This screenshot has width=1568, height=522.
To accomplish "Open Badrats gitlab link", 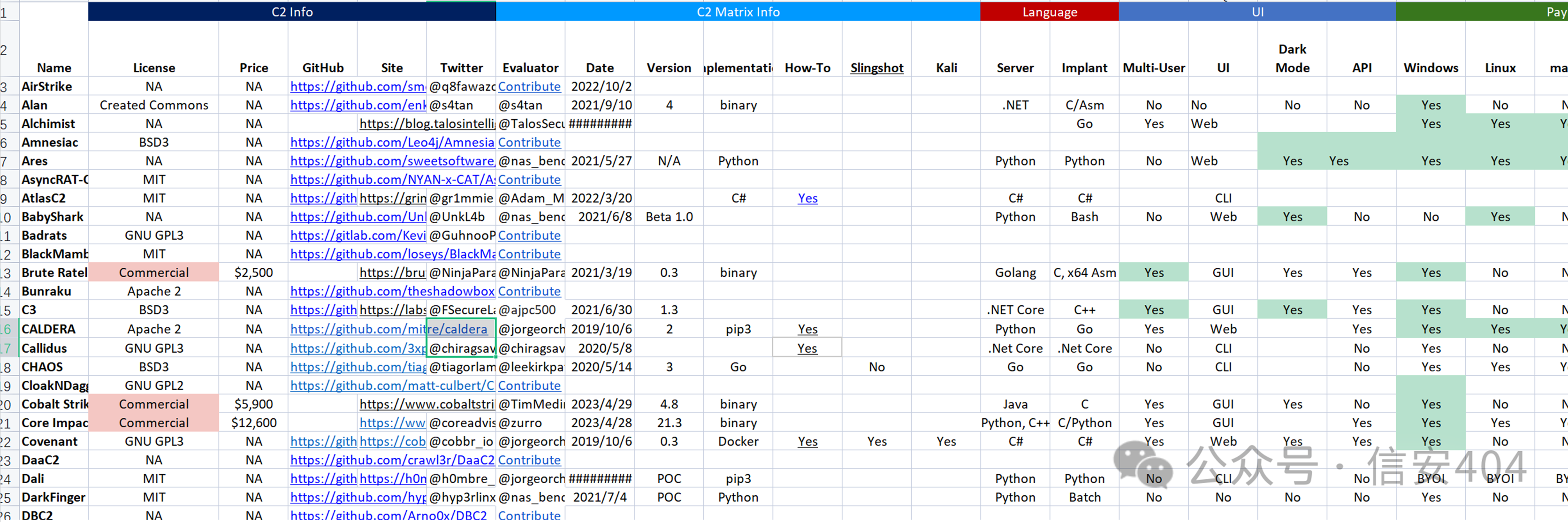I will [358, 235].
